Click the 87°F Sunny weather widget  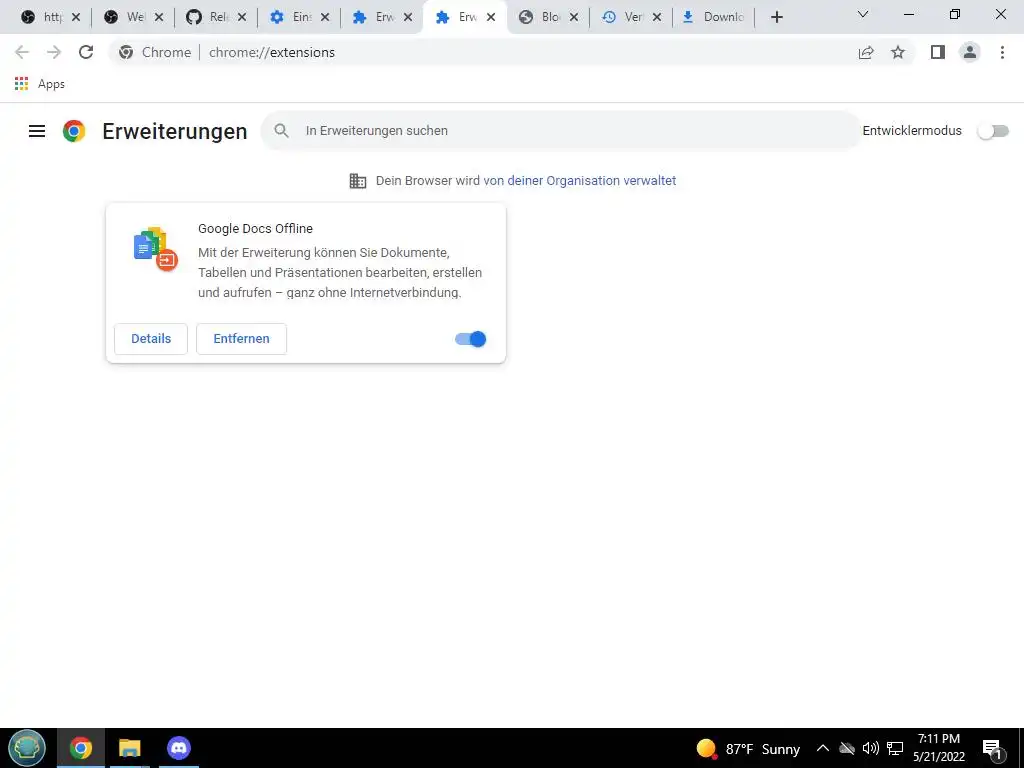748,748
